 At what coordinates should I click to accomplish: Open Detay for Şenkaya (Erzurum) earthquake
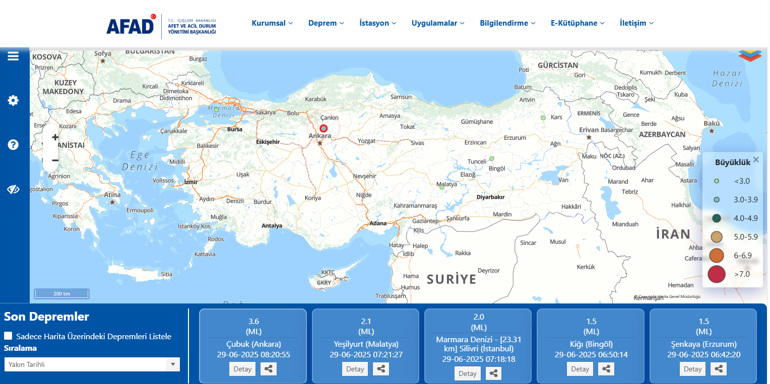pyautogui.click(x=693, y=369)
